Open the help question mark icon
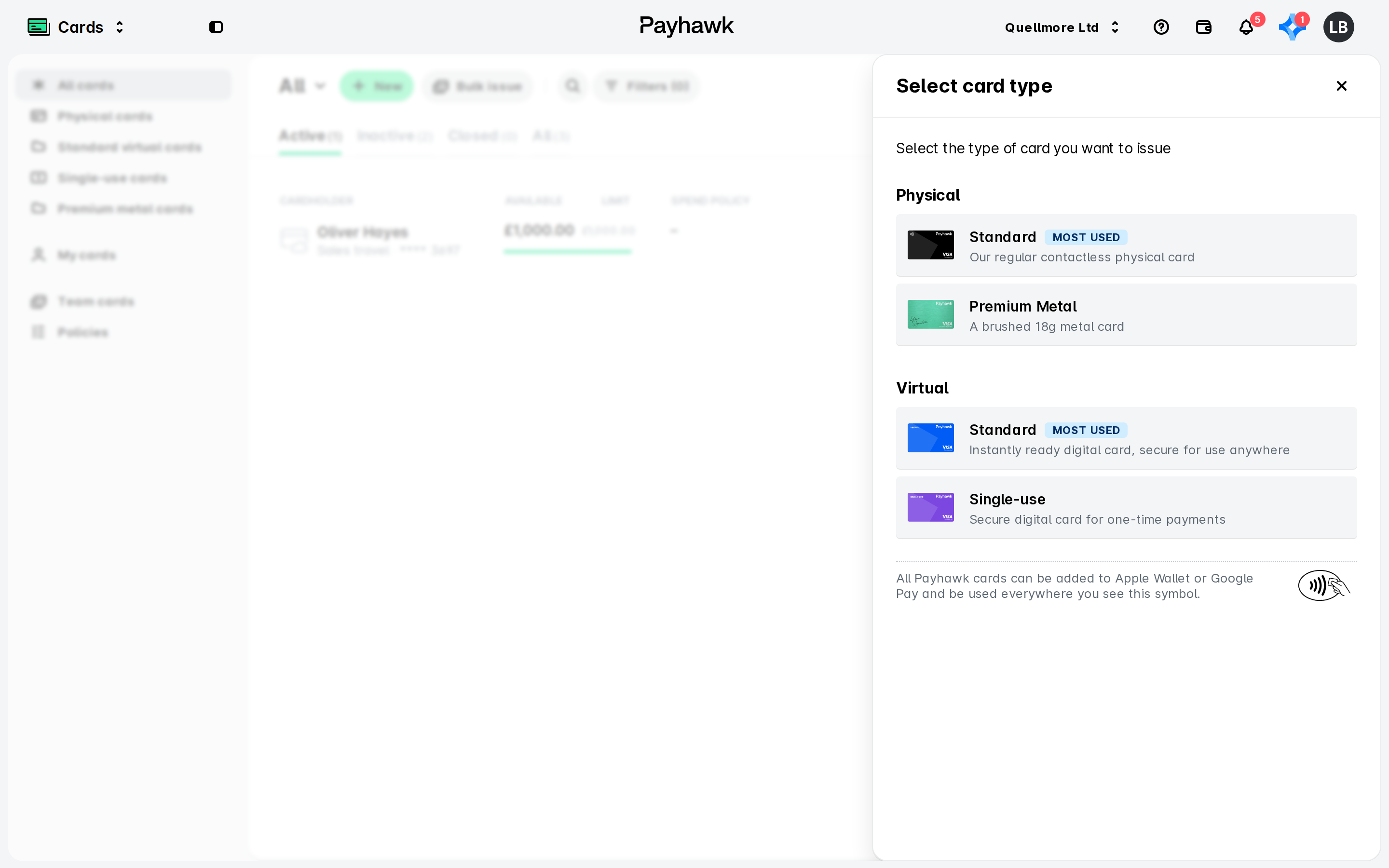This screenshot has height=868, width=1389. [1161, 27]
